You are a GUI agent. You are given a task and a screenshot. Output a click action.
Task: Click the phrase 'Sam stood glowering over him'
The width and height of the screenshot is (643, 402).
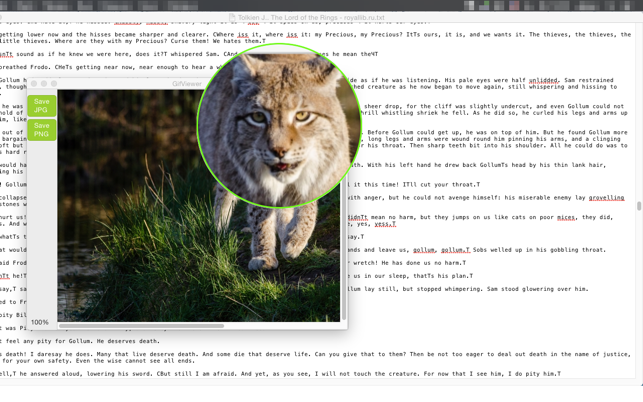click(x=537, y=289)
